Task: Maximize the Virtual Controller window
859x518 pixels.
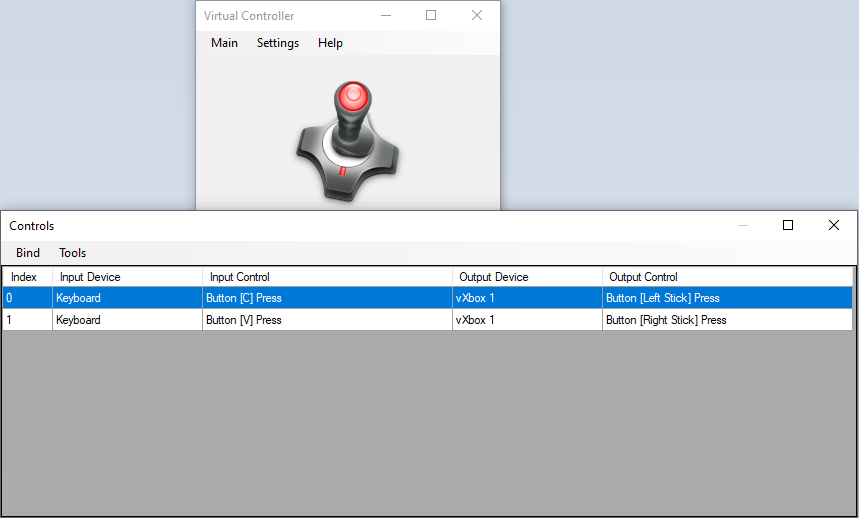Action: [x=431, y=15]
